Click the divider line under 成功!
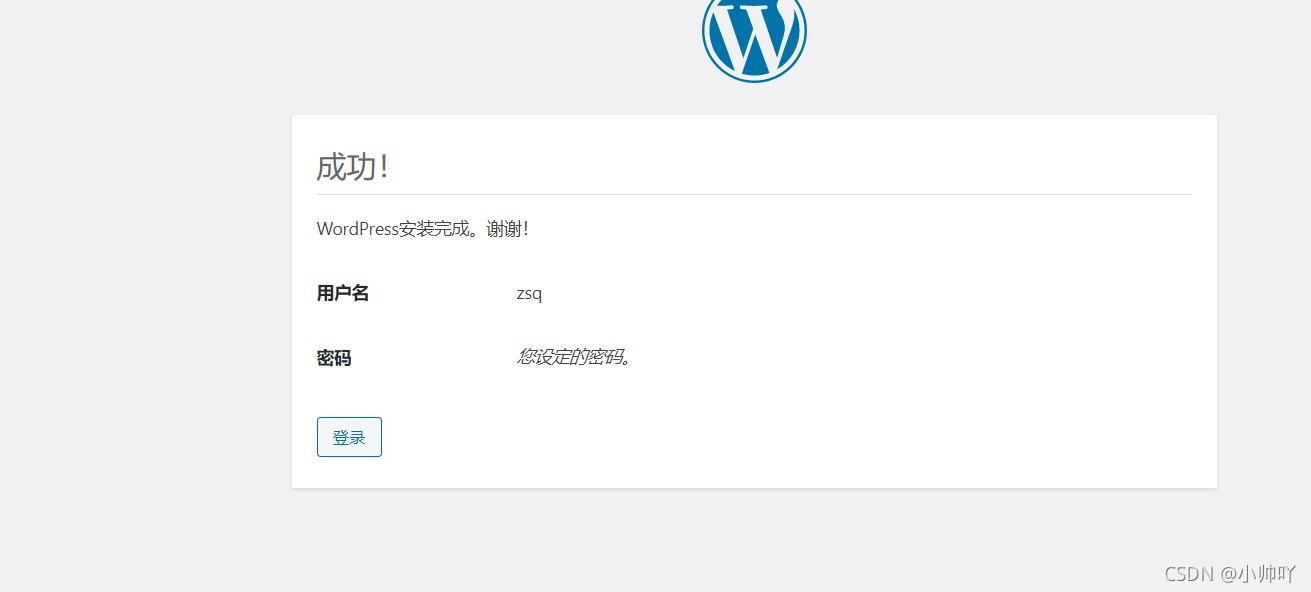Image resolution: width=1311 pixels, height=592 pixels. coord(754,192)
